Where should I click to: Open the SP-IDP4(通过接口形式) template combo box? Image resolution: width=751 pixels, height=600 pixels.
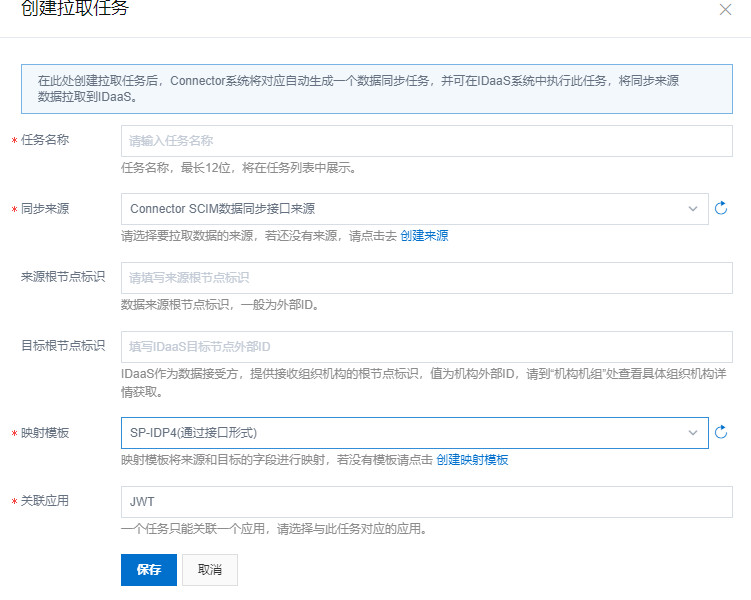pos(400,433)
